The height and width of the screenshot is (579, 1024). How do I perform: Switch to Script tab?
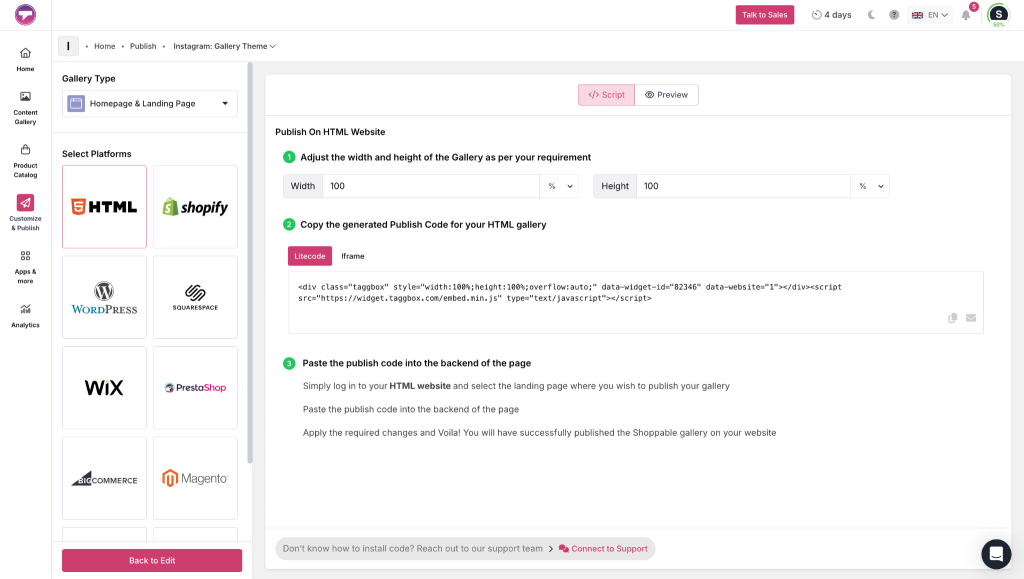(x=606, y=95)
